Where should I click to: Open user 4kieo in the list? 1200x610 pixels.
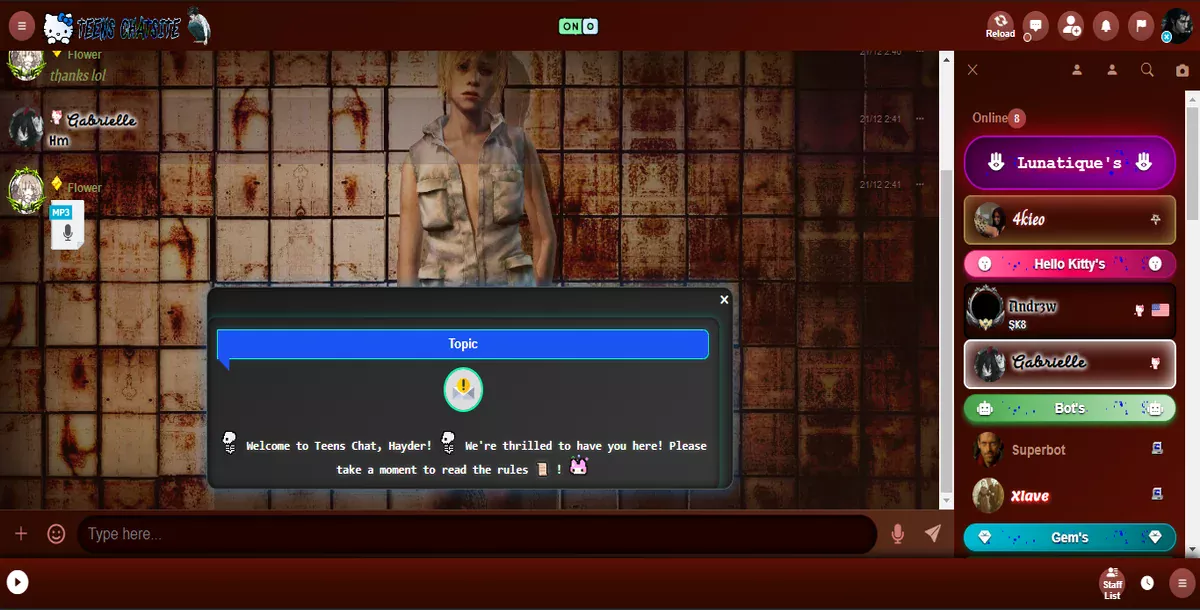click(1070, 220)
